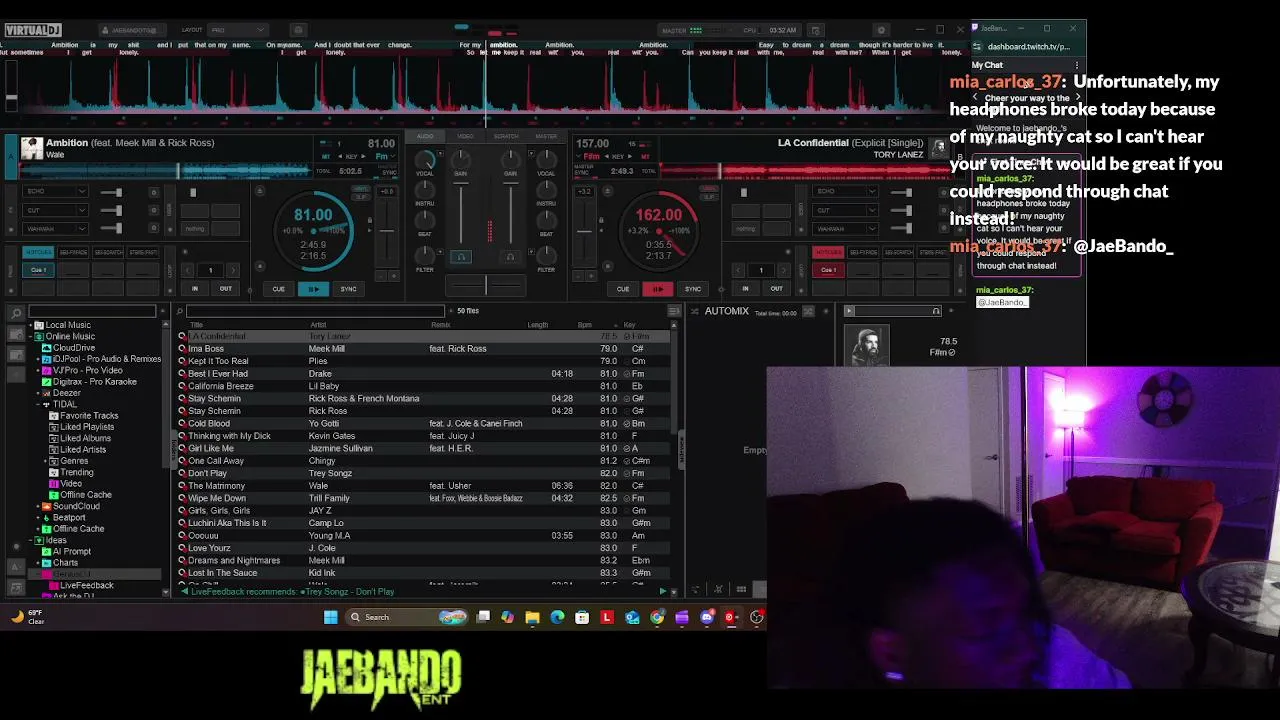This screenshot has width=1280, height=720.
Task: Hit CUE on the left deck
Action: pos(279,289)
